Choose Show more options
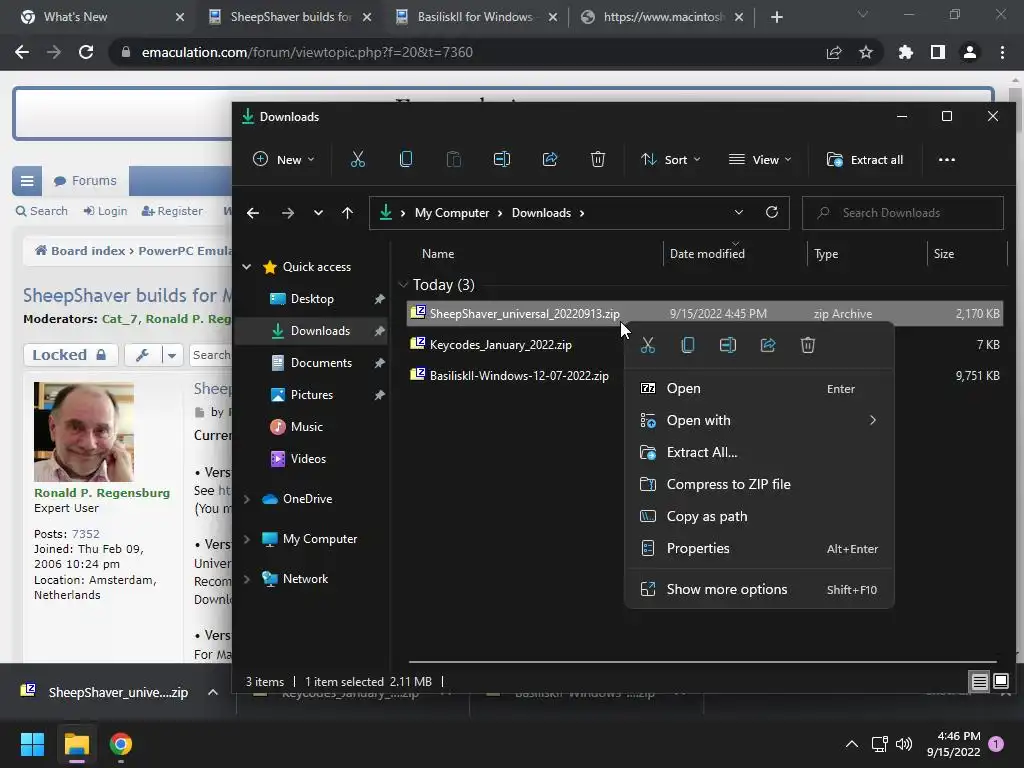This screenshot has height=768, width=1024. tap(759, 589)
